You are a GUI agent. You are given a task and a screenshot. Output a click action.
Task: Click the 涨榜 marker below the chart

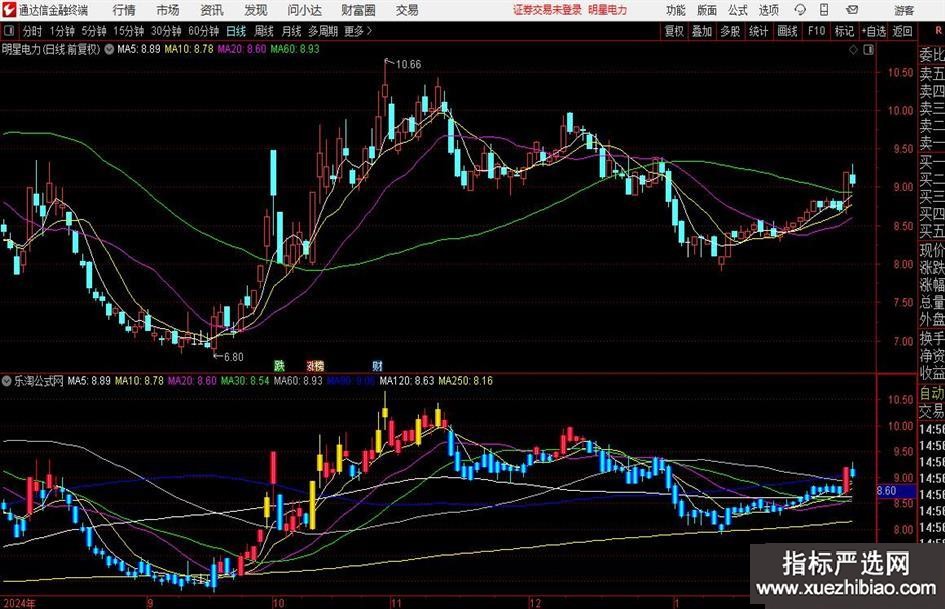tap(315, 365)
